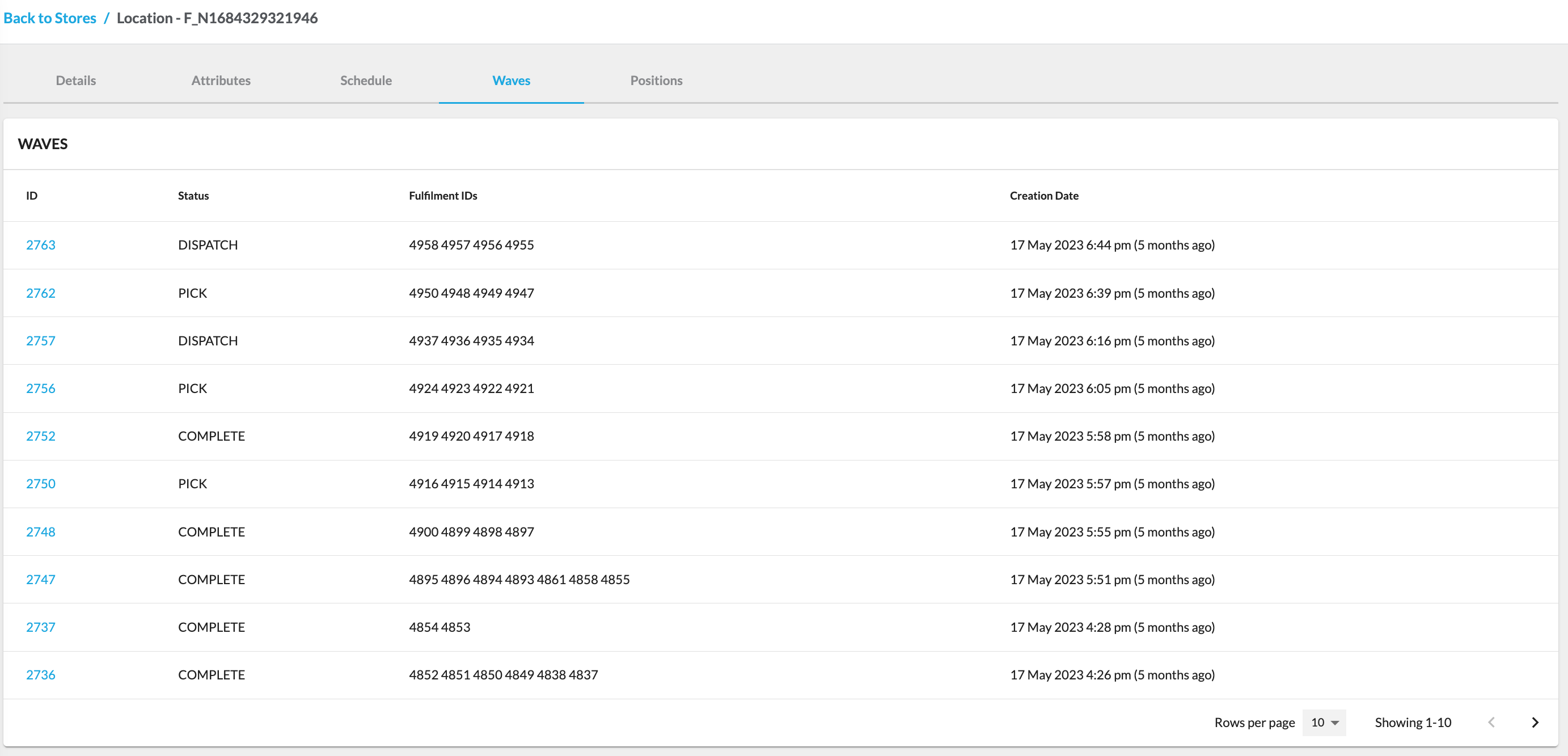Open wave ID 2736
Image resolution: width=1568 pixels, height=756 pixels.
coord(40,674)
